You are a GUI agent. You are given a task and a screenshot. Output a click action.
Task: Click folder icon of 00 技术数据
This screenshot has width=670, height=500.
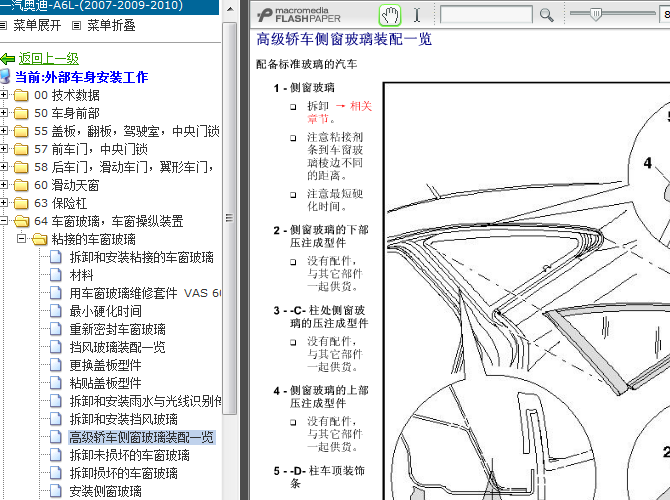click(x=21, y=95)
